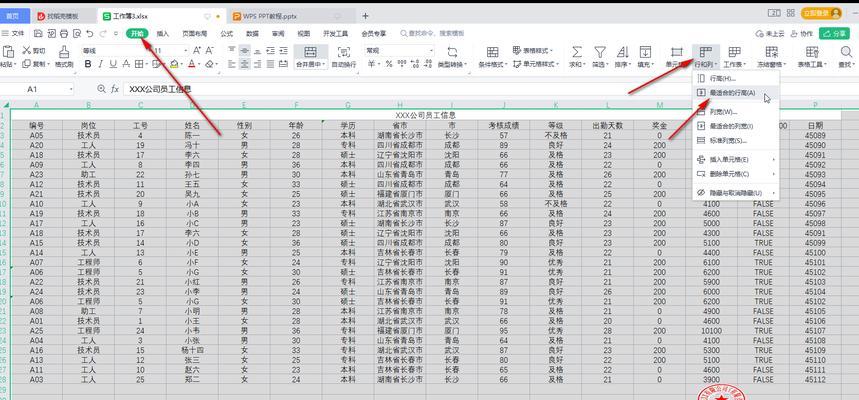Click the fill color bucket swatch
The image size is (859, 400).
[174, 64]
